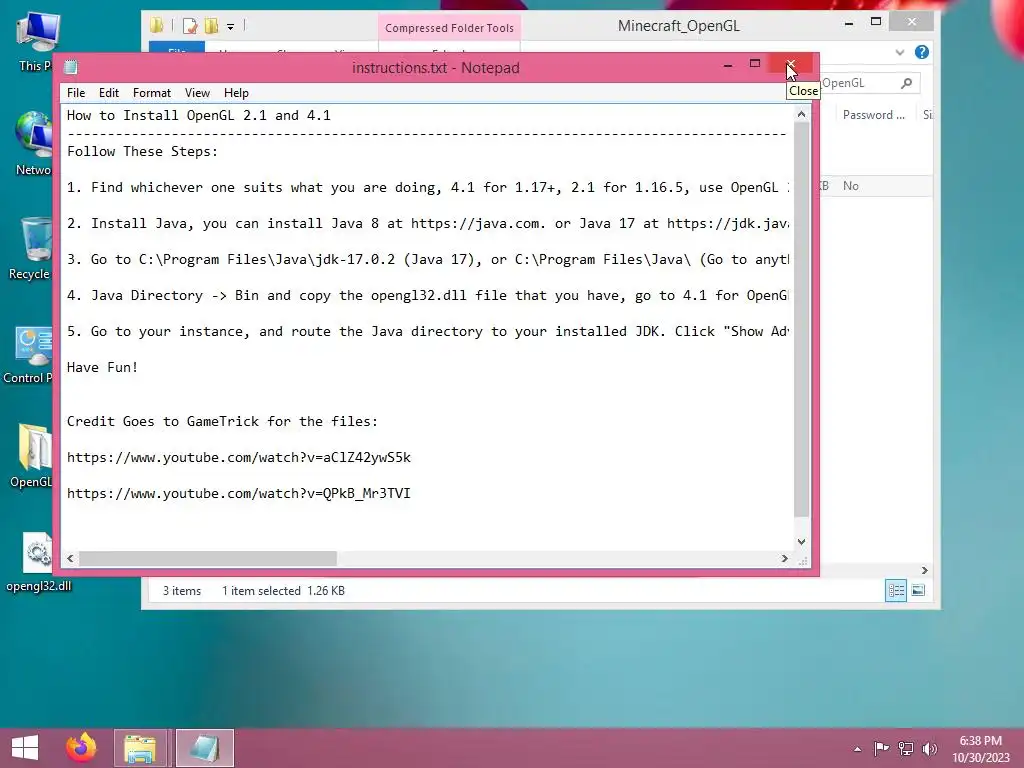Screen dimensions: 1024x768
Task: Open the File menu in Notepad
Action: (x=76, y=93)
